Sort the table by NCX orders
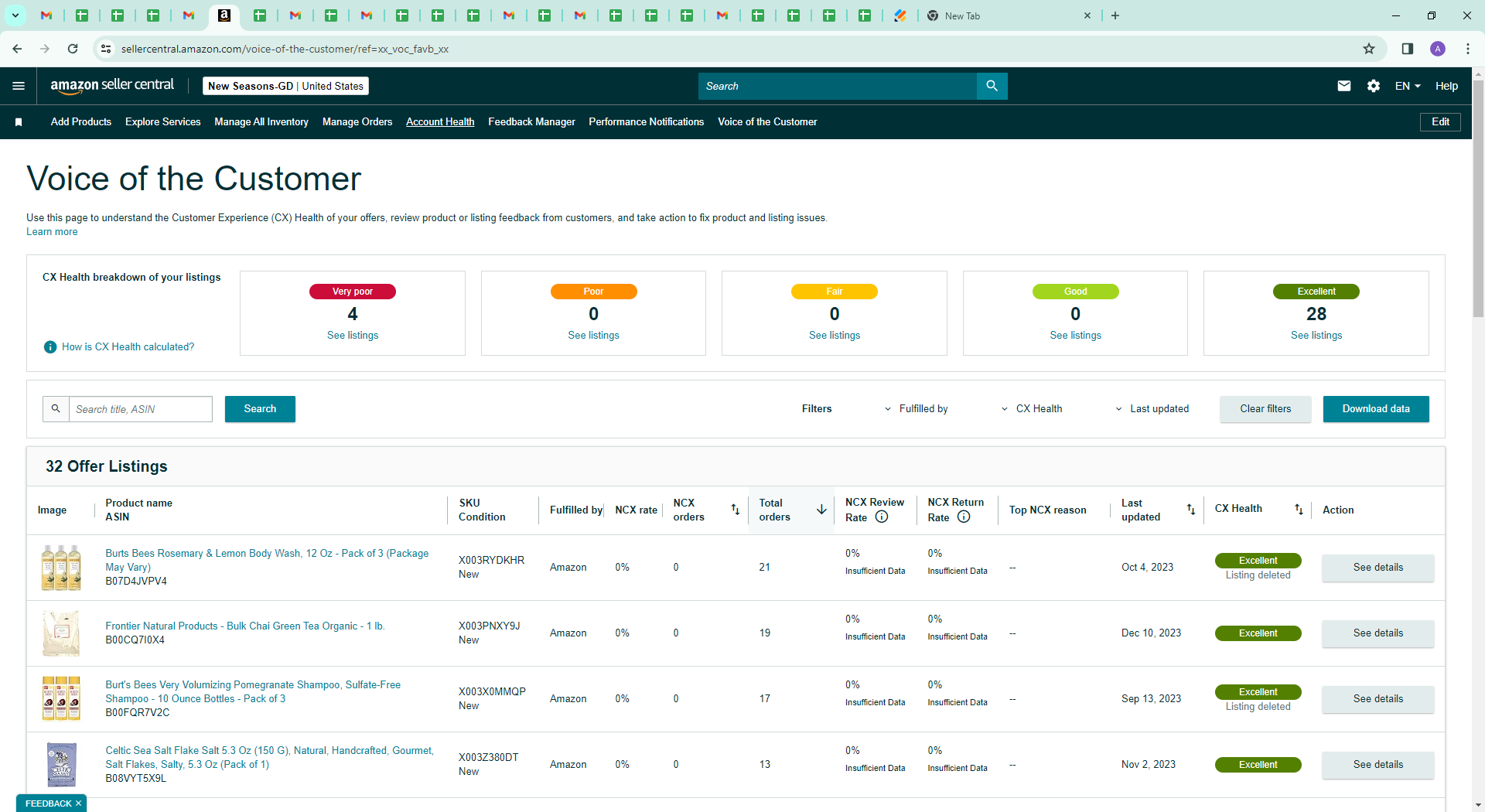 736,510
